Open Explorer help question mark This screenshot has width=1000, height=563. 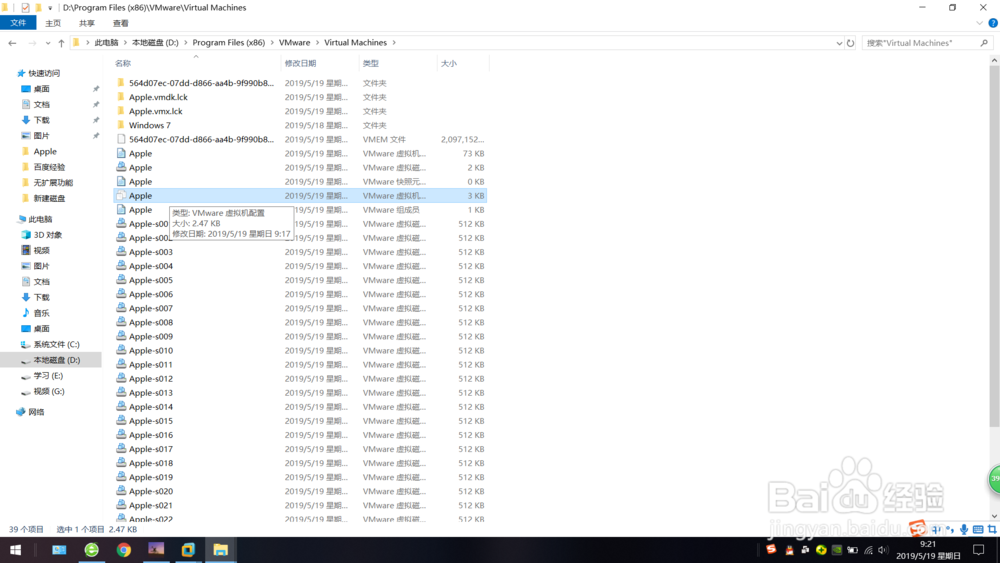(x=993, y=23)
